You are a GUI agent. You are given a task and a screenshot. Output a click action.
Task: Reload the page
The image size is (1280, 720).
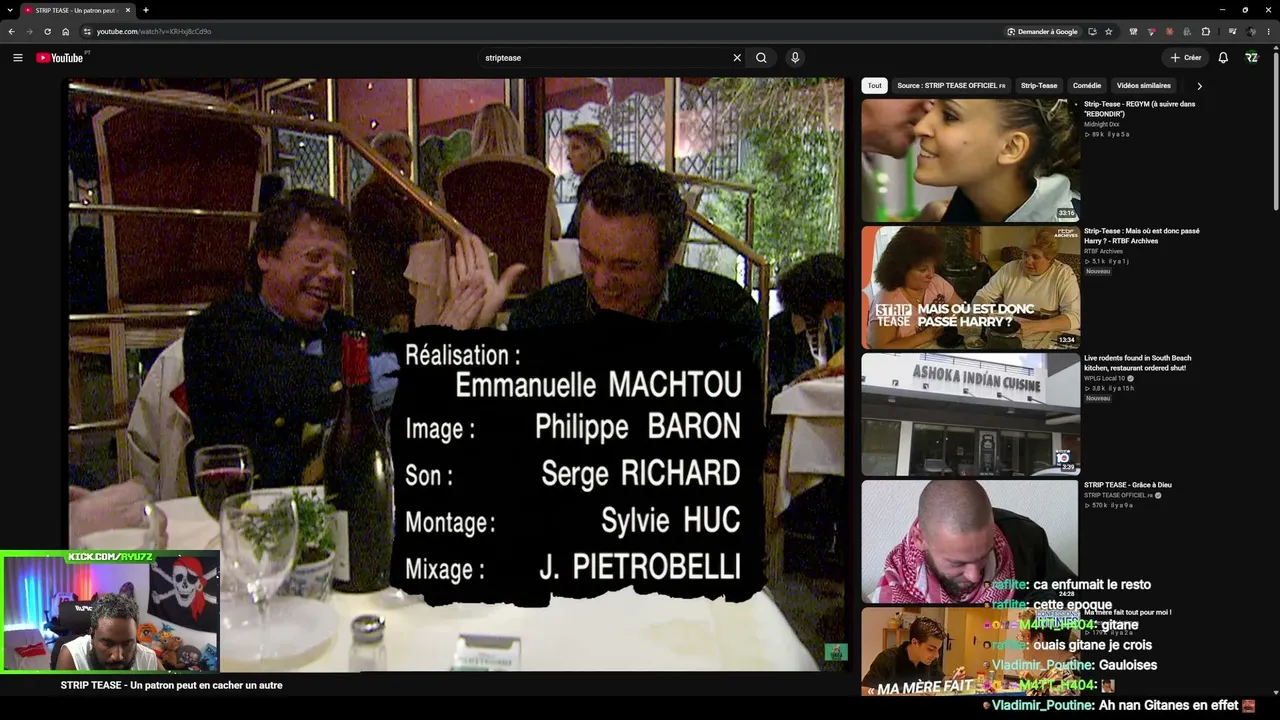[47, 31]
